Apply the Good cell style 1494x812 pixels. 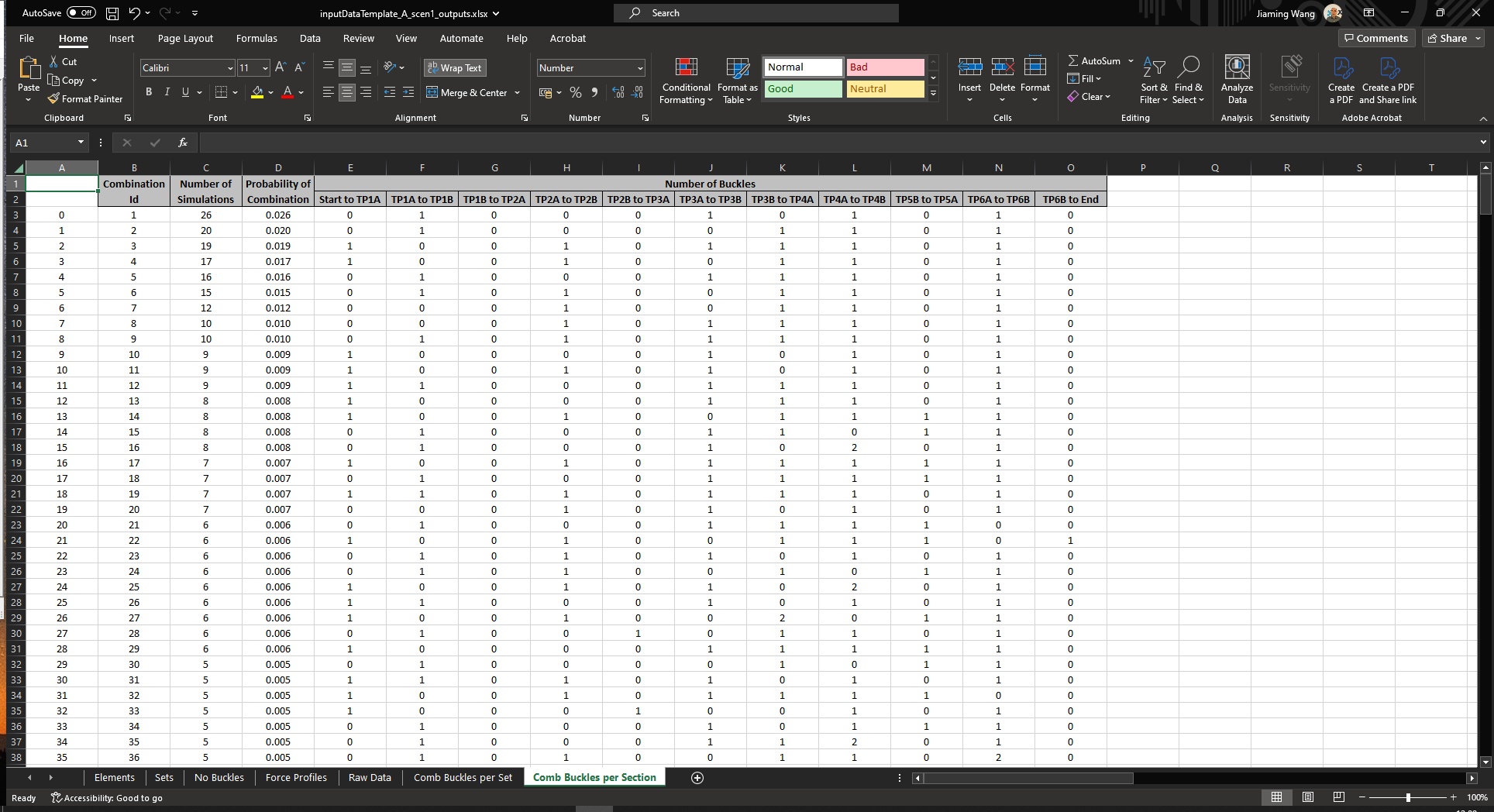pyautogui.click(x=802, y=88)
